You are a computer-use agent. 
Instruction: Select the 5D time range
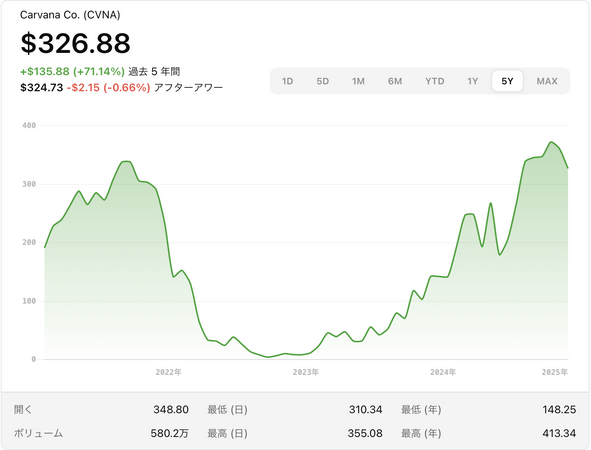pyautogui.click(x=323, y=81)
